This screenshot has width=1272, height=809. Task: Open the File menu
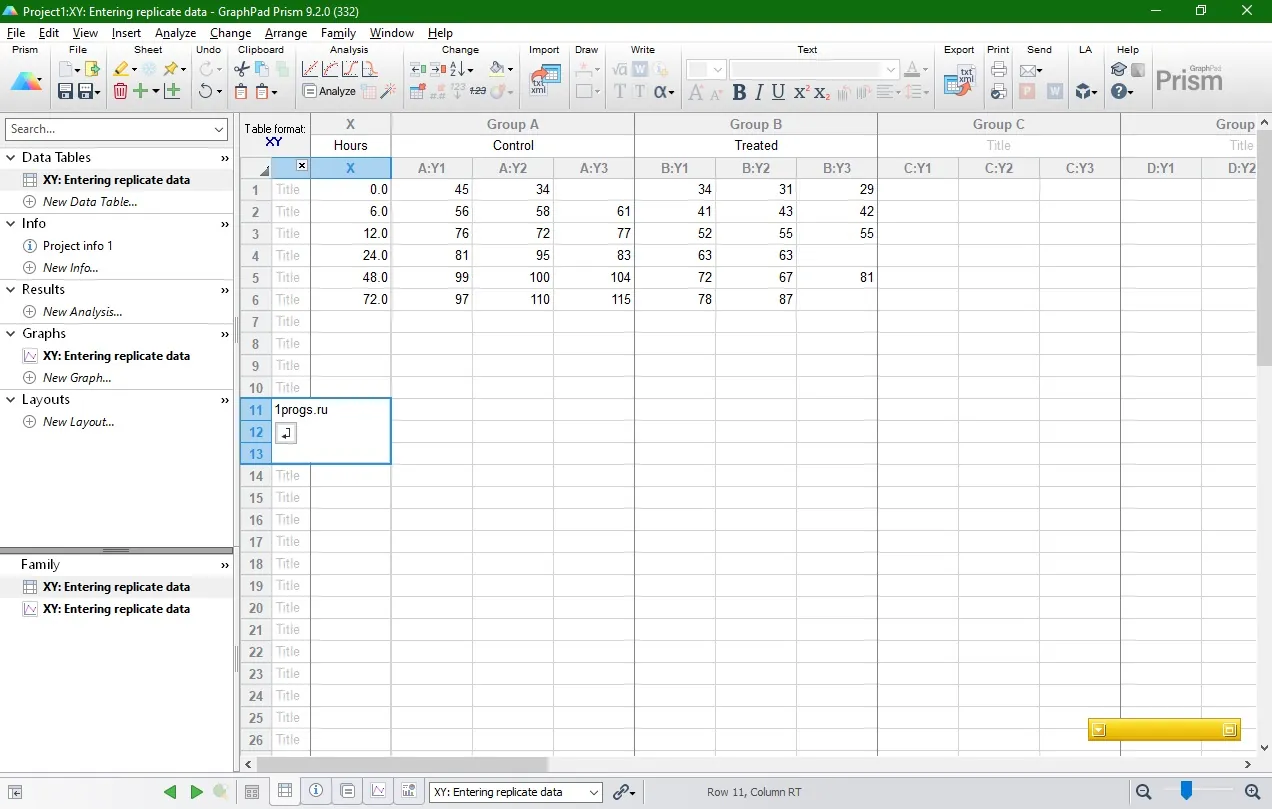15,33
